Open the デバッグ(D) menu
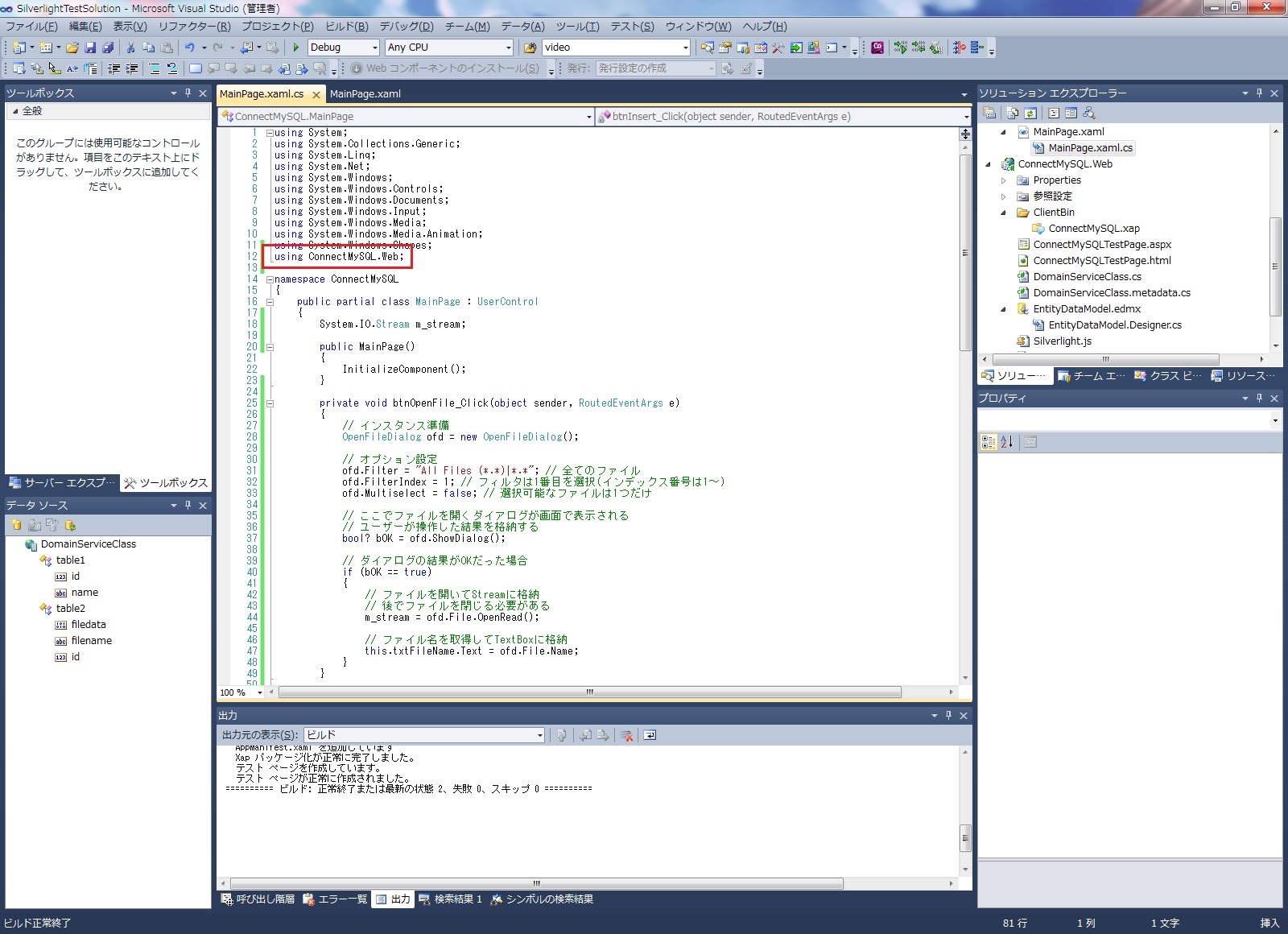The width and height of the screenshot is (1288, 934). [407, 27]
